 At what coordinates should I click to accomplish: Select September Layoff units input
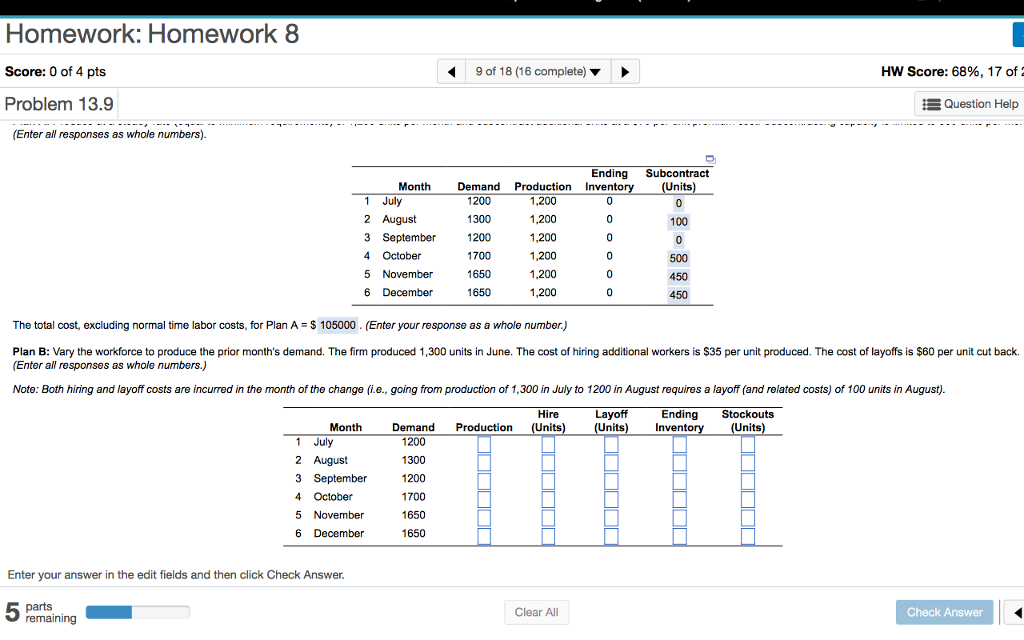tap(611, 481)
